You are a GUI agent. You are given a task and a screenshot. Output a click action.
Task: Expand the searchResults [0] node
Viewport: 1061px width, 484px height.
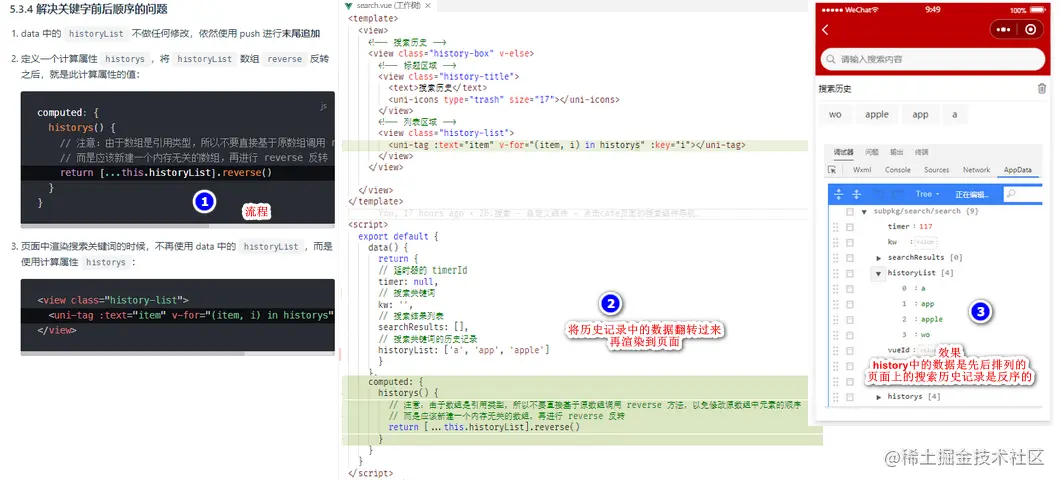[x=879, y=258]
